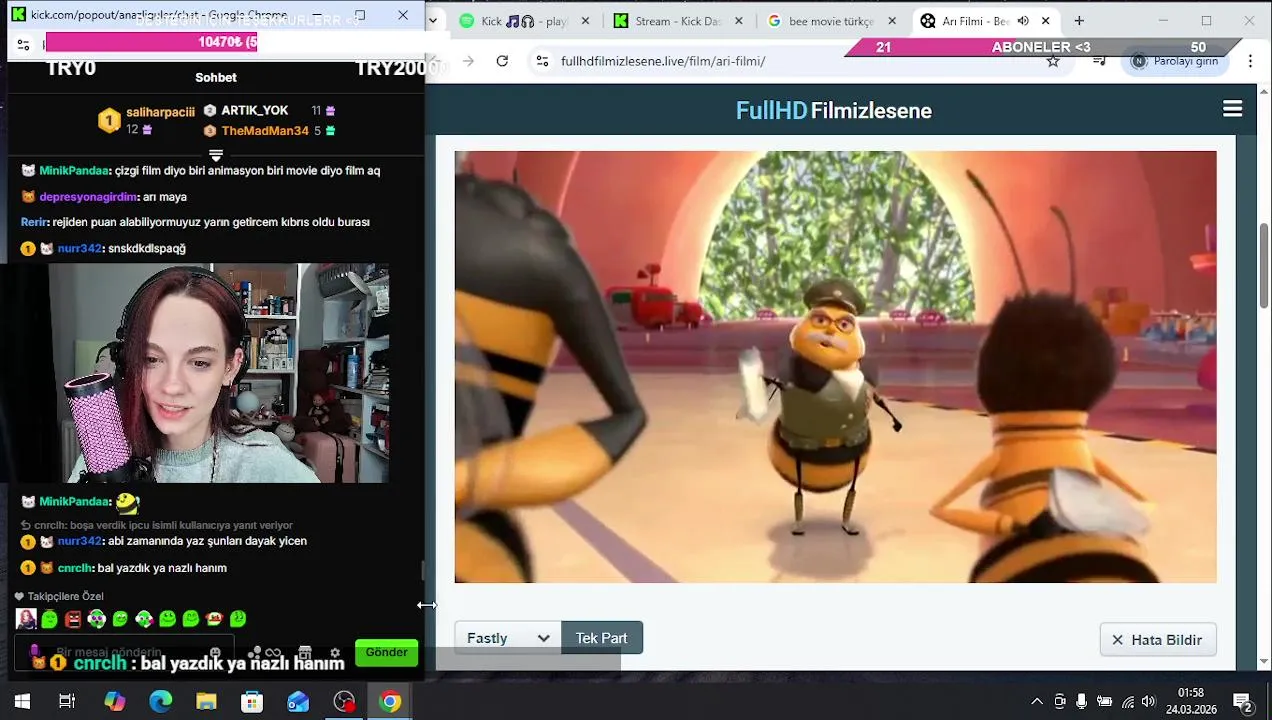Close the Stream - Kick Dashboard tab

click(739, 21)
